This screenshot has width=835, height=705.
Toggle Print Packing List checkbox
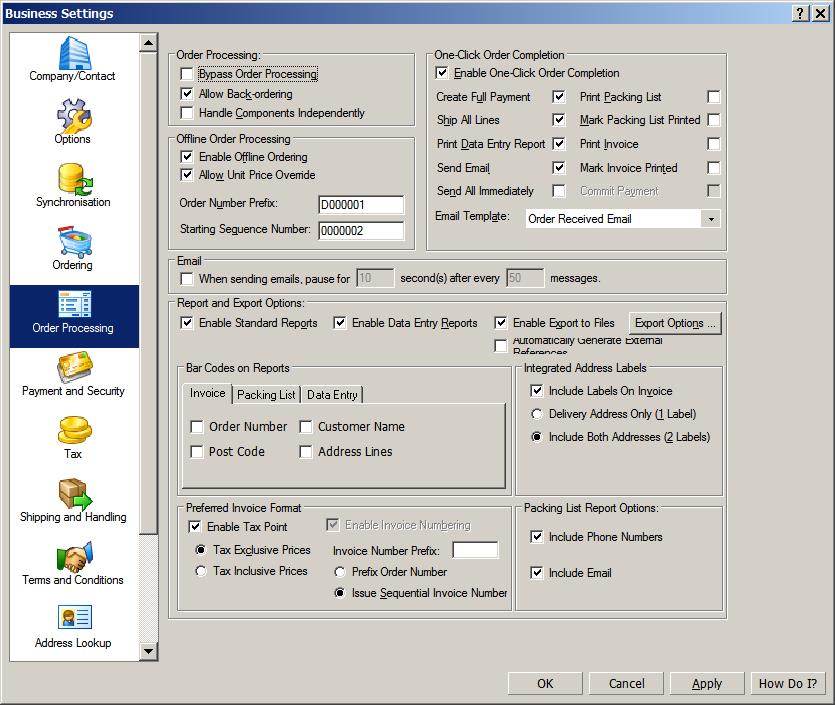point(713,97)
